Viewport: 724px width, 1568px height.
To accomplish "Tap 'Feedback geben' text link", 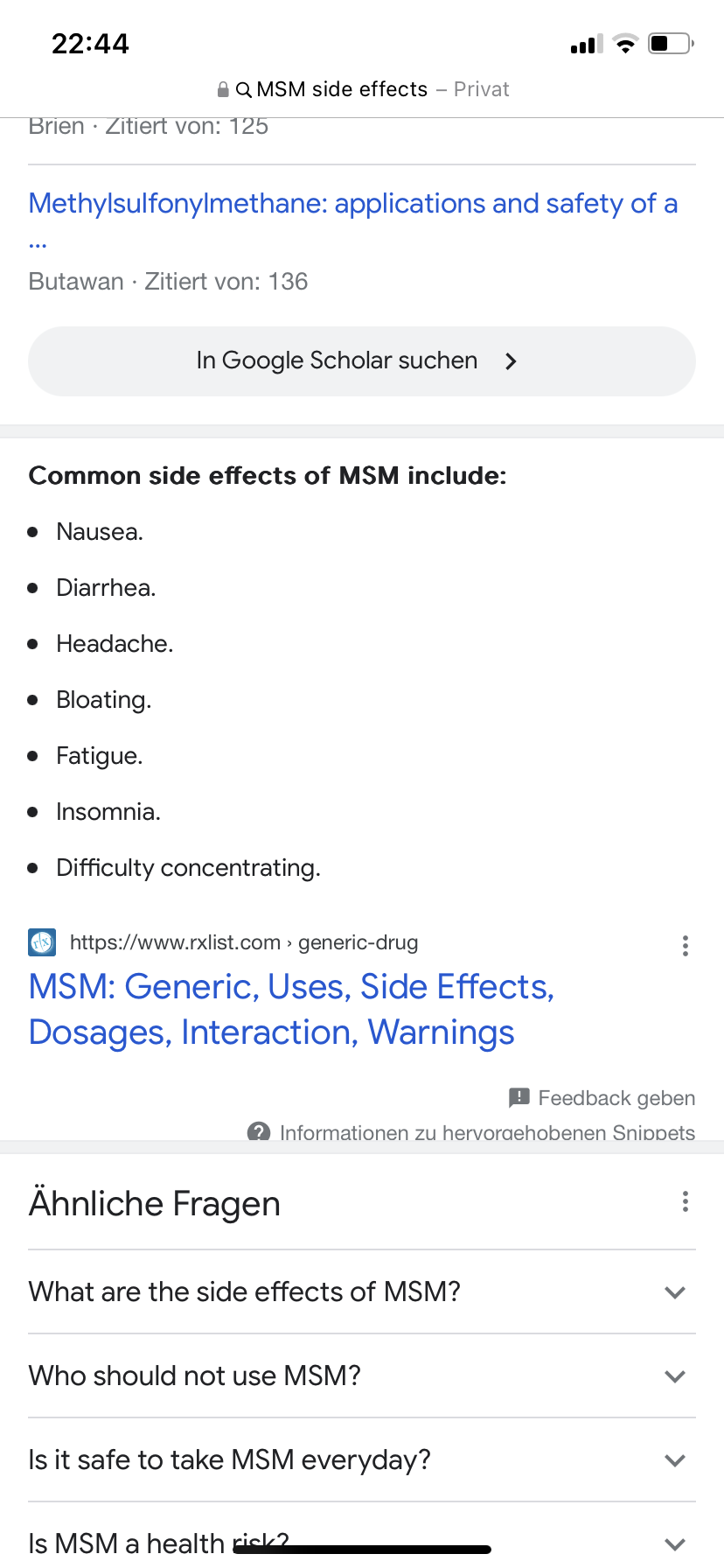I will [x=616, y=1098].
